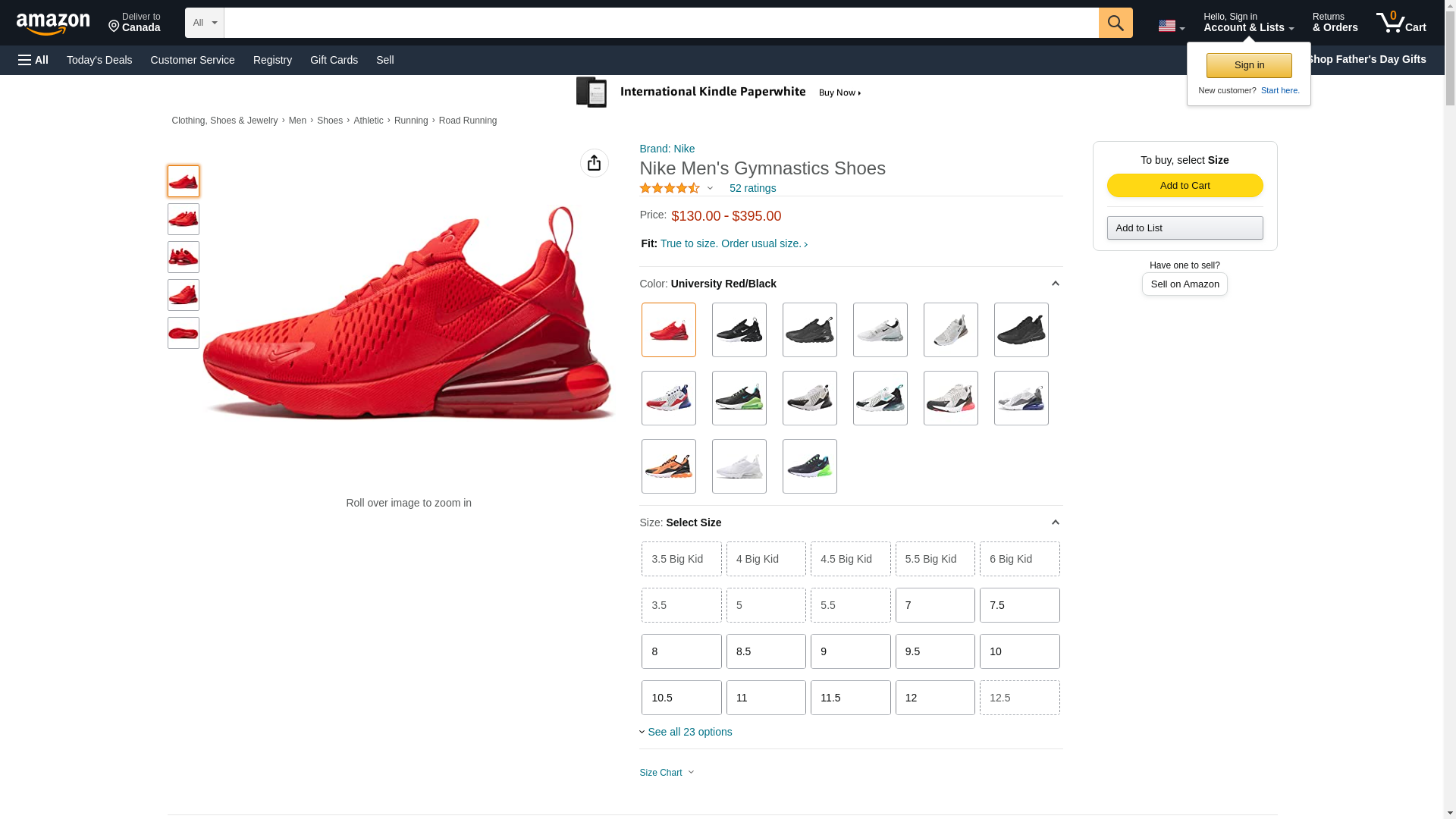Click the share icon on product image

point(594,163)
